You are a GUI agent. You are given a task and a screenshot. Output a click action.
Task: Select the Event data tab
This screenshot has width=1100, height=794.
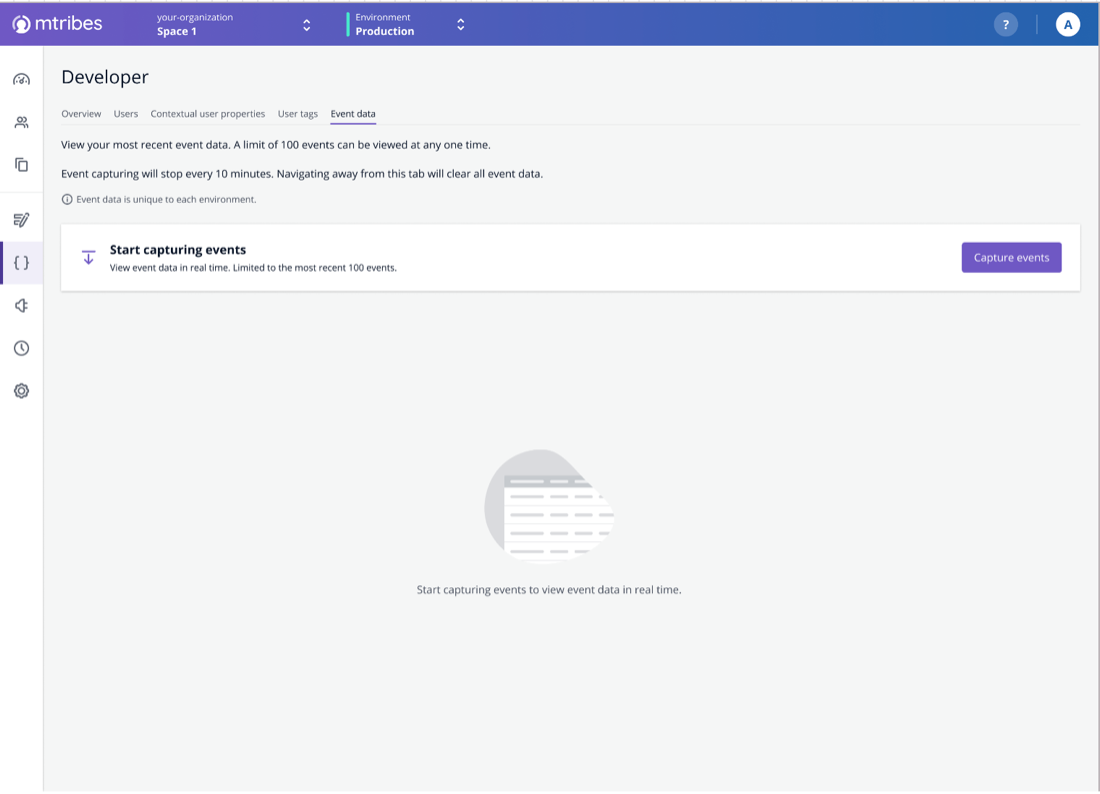[353, 114]
